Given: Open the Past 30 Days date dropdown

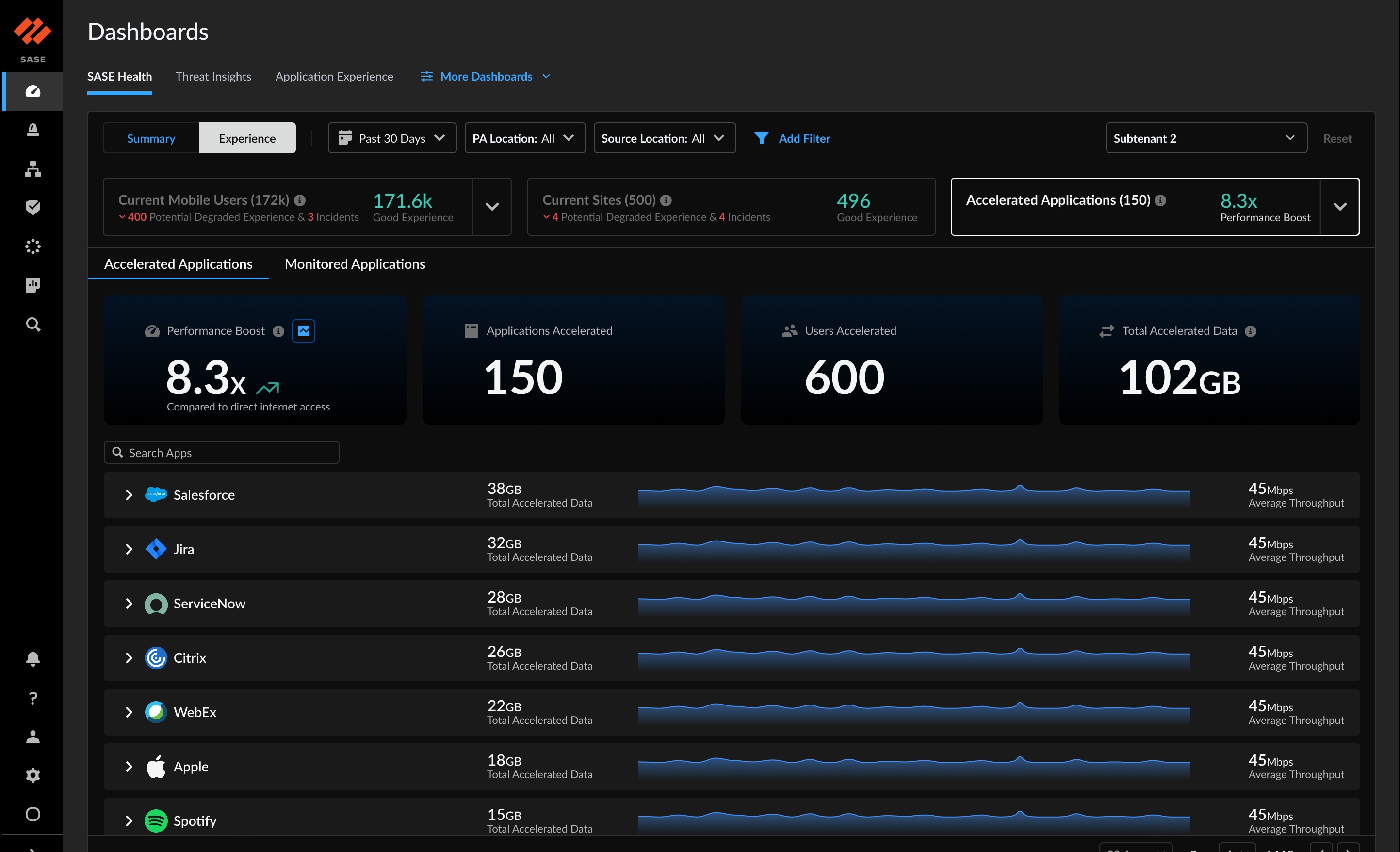Looking at the screenshot, I should [x=392, y=137].
